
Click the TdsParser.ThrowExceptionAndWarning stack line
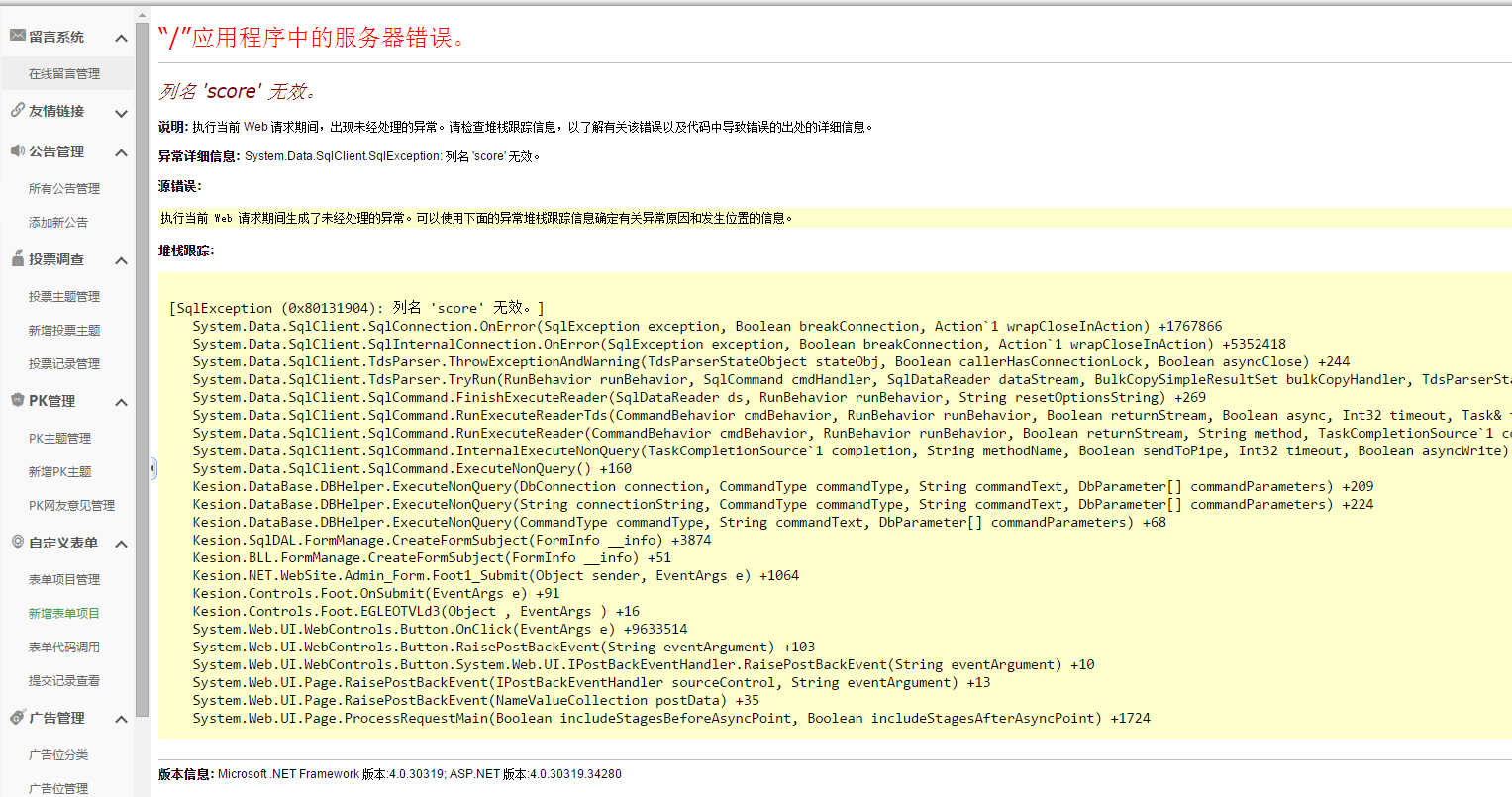(771, 361)
